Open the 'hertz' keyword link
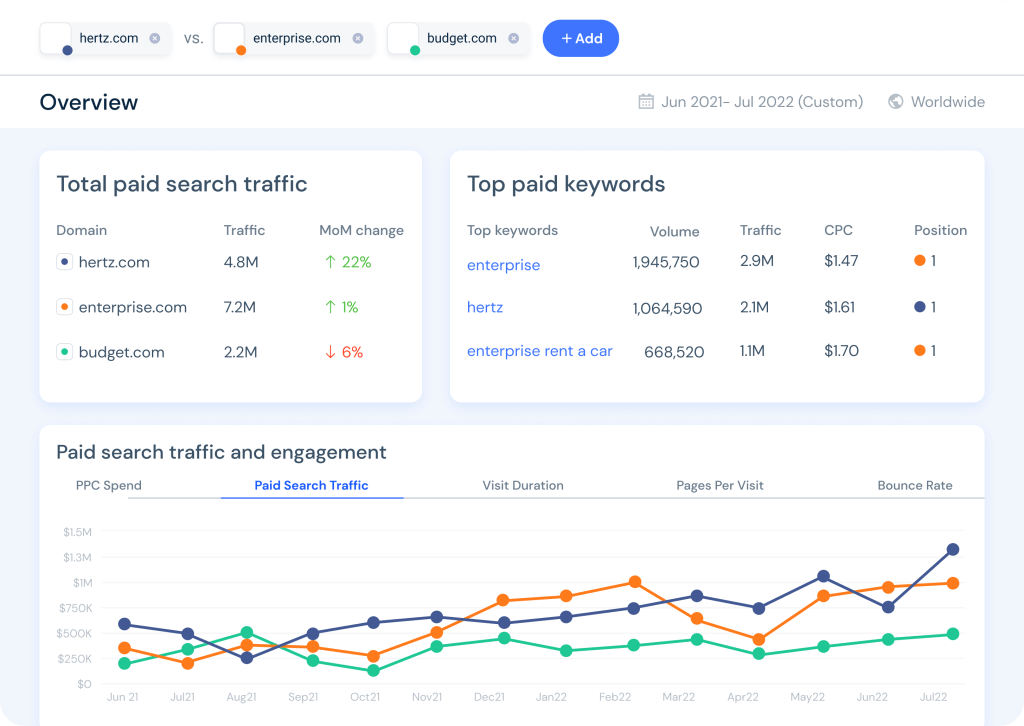1024x726 pixels. tap(485, 307)
